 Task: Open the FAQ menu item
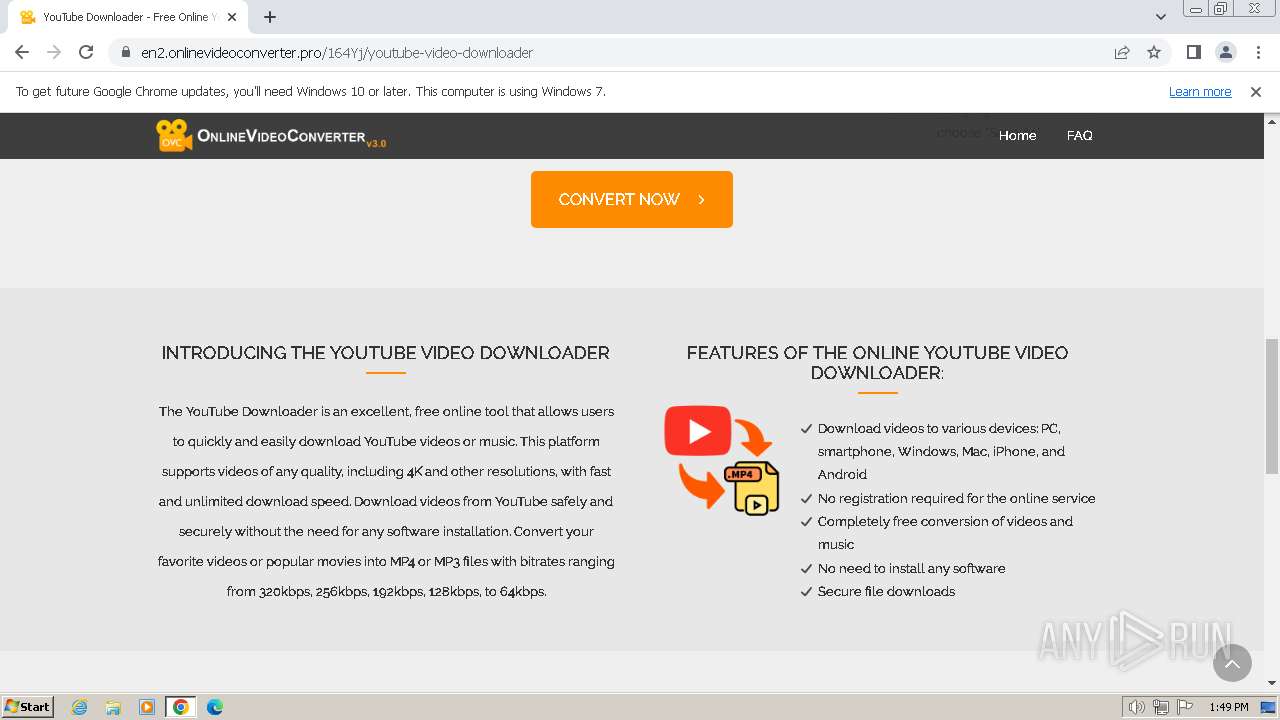tap(1079, 135)
